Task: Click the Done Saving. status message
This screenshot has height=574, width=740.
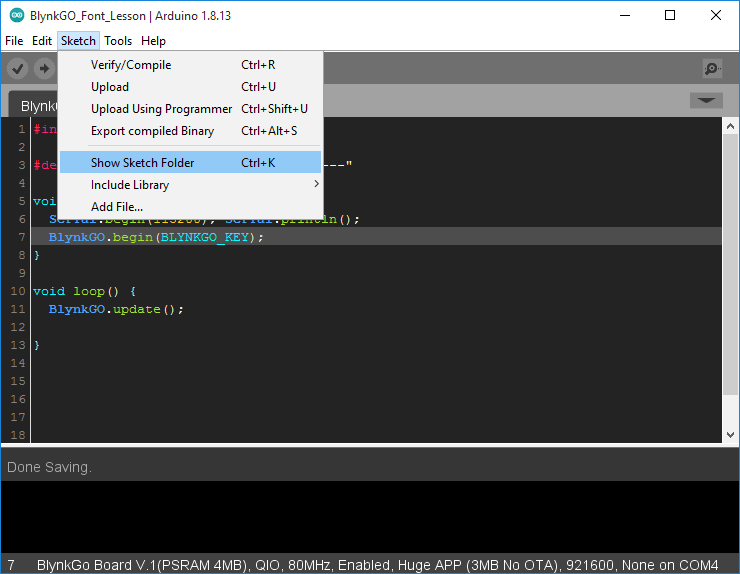Action: (x=49, y=467)
